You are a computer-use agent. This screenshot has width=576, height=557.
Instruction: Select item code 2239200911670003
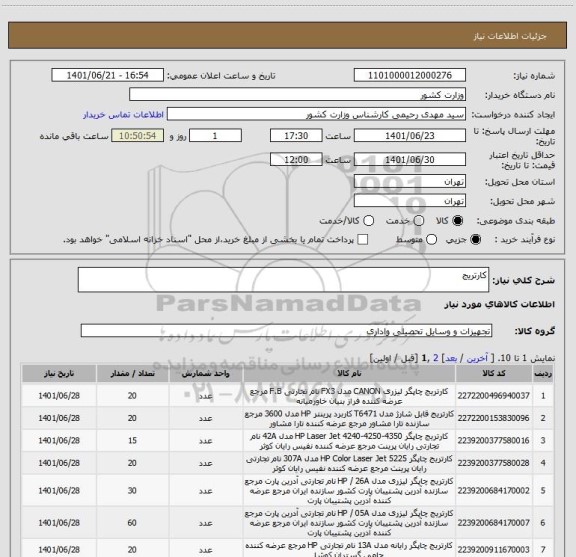(493, 550)
